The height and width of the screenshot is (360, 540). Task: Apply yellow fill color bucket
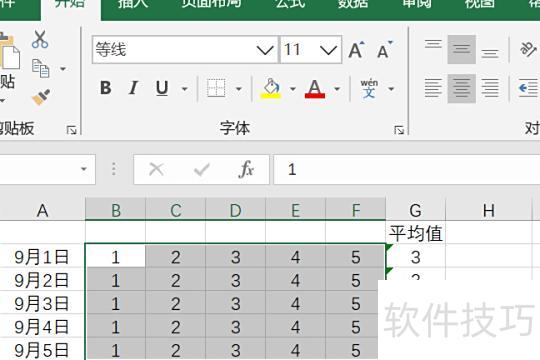point(272,88)
